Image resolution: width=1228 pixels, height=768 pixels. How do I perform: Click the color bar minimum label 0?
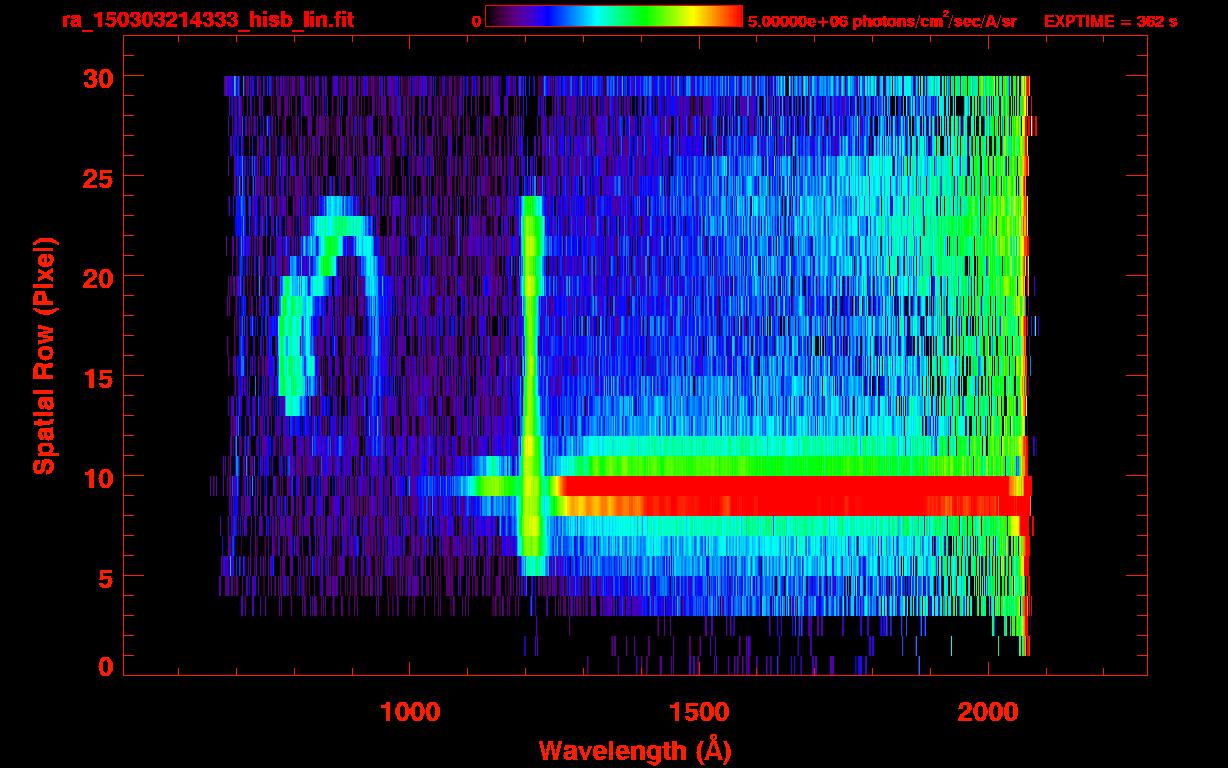(477, 21)
